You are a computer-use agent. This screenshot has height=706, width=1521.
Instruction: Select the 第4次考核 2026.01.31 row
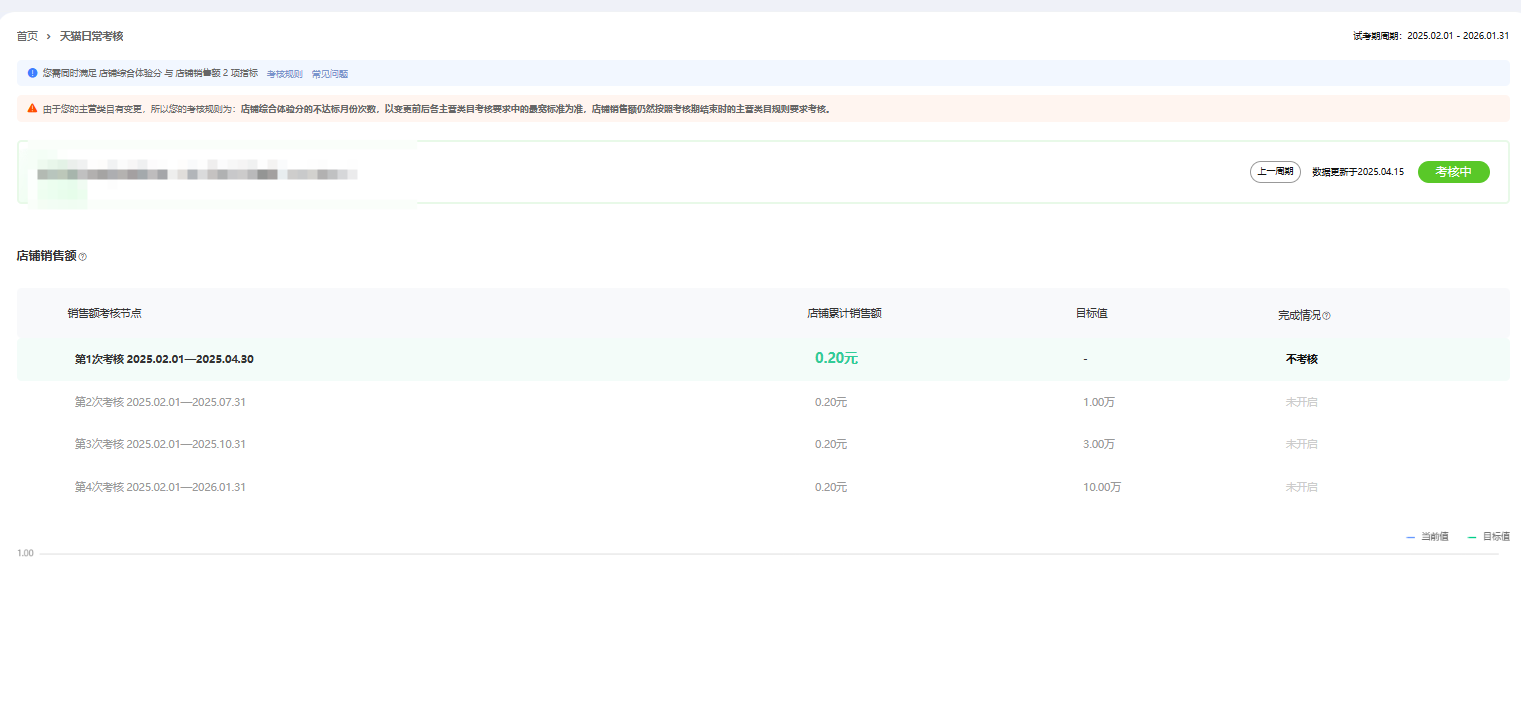coord(160,487)
